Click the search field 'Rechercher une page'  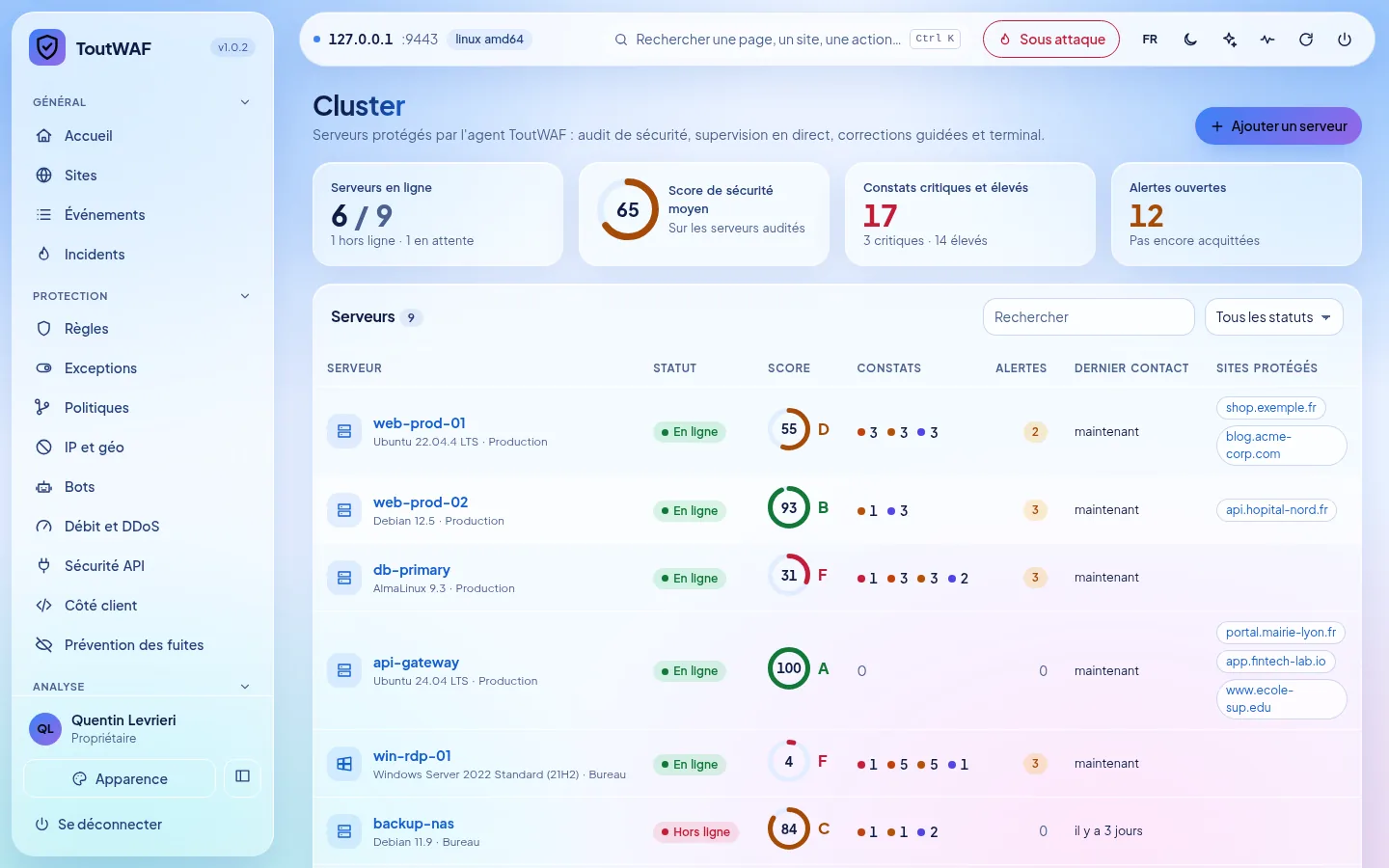pyautogui.click(x=786, y=40)
